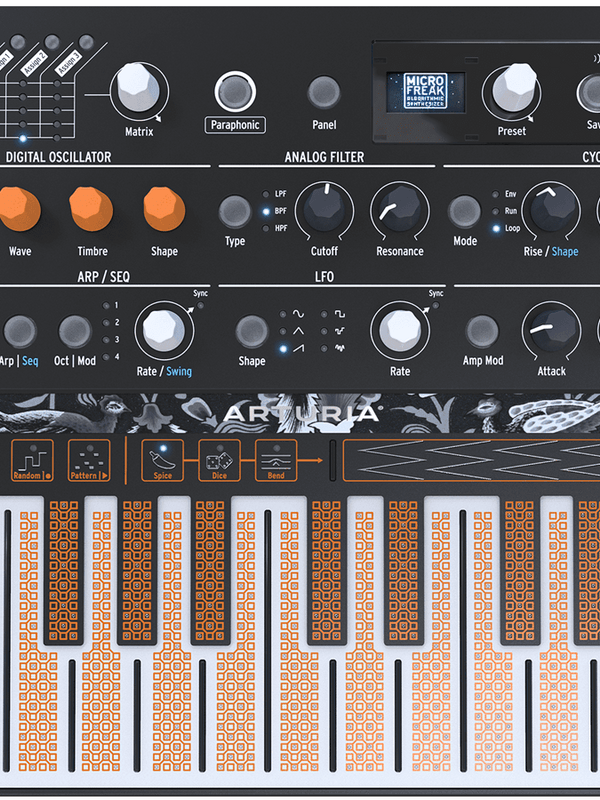Select the square wave LFO shape icon

coord(340,314)
